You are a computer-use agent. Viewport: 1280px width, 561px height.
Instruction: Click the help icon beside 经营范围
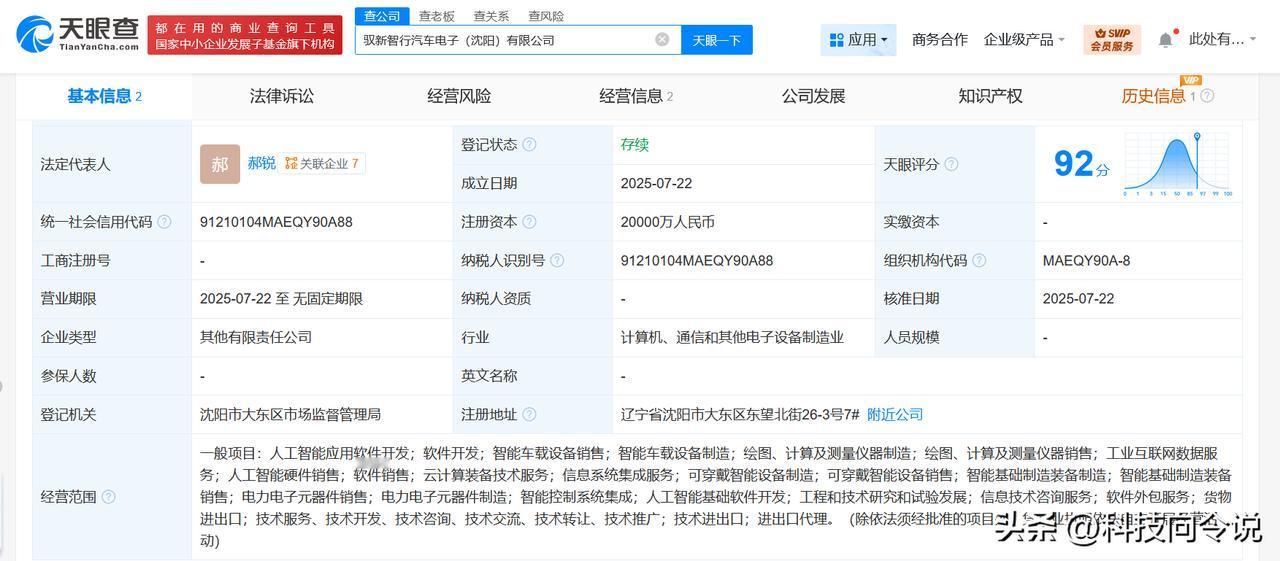(108, 497)
